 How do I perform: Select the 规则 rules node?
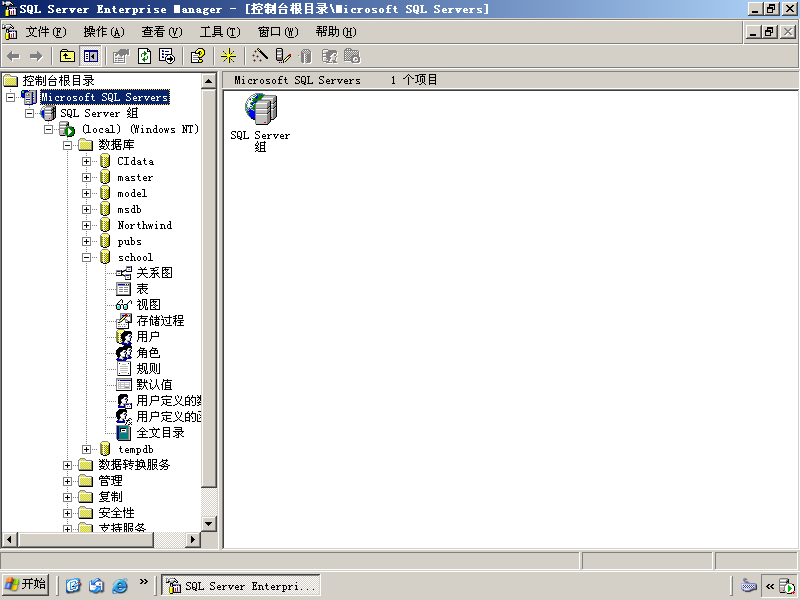(x=148, y=368)
